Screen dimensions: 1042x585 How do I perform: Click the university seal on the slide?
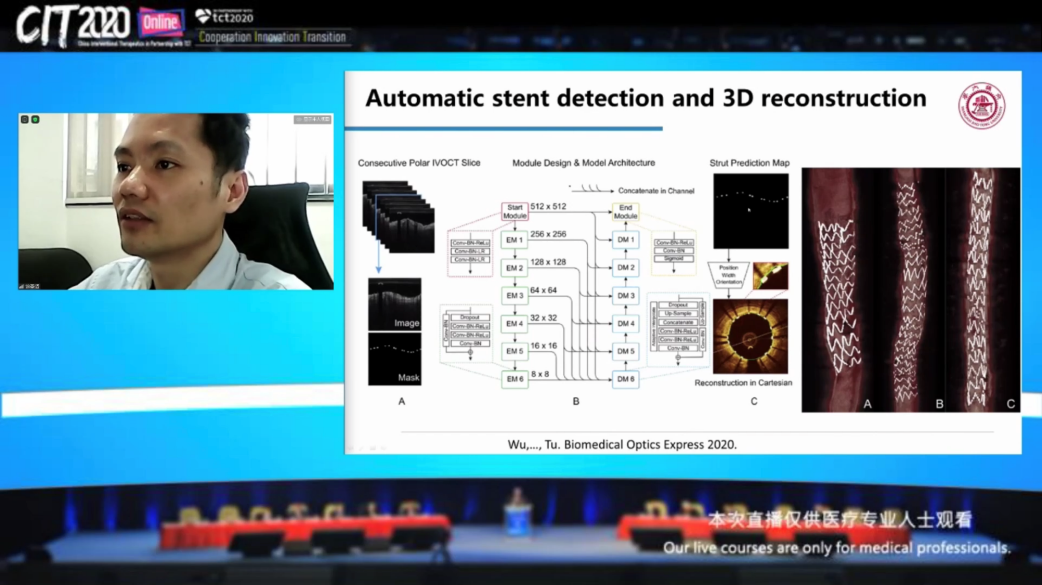[981, 105]
